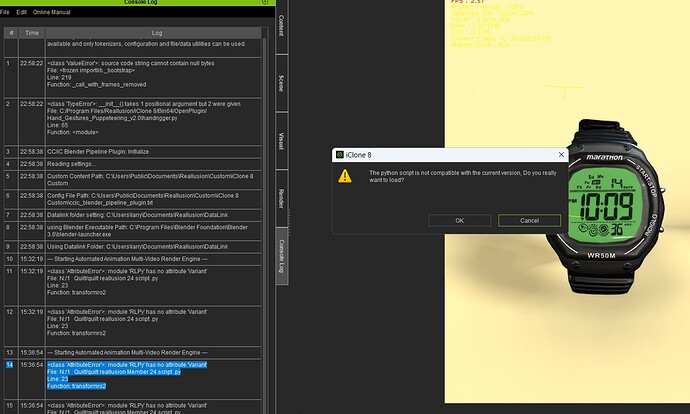Select the Config File Path log row

tap(133, 199)
